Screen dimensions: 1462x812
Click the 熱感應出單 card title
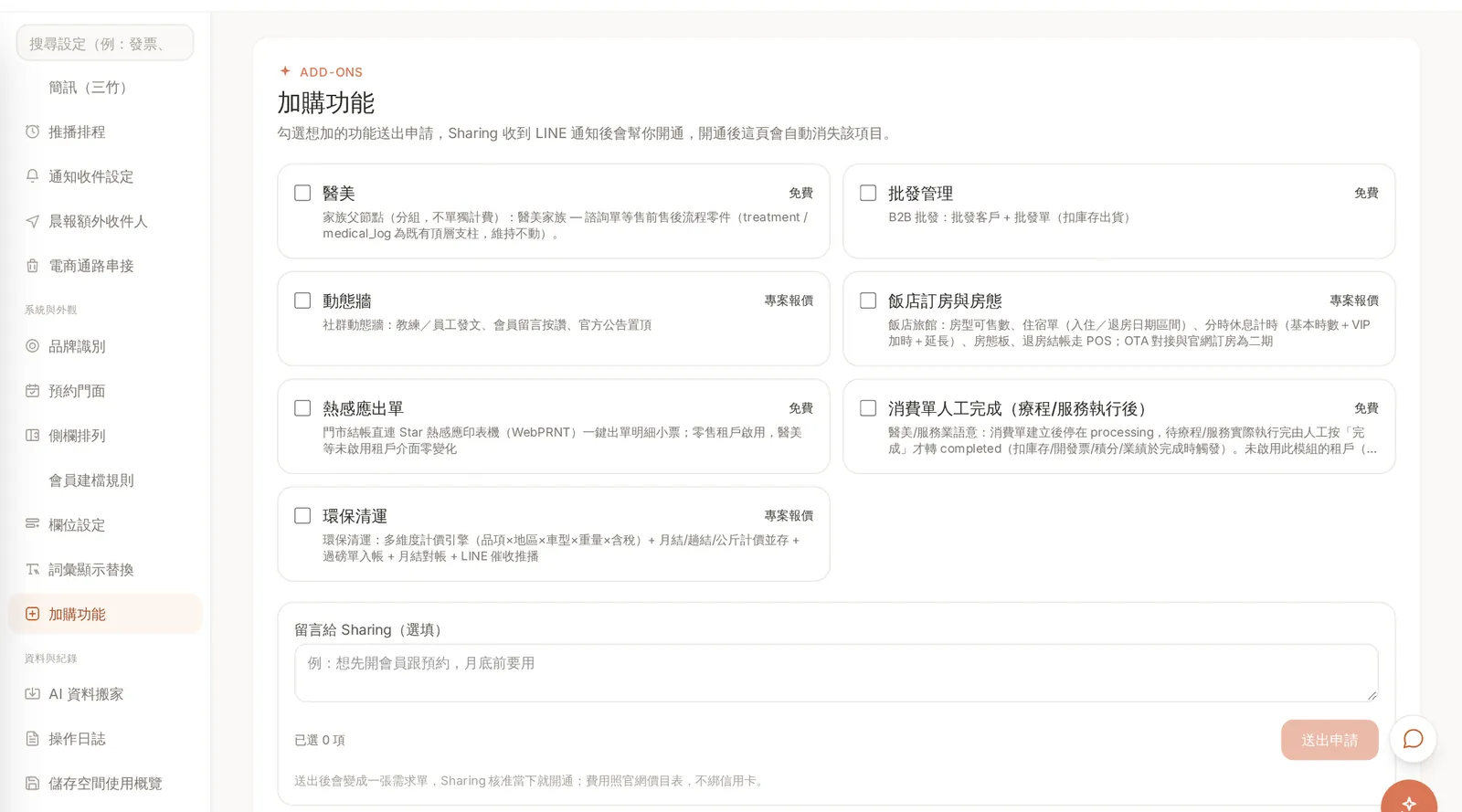363,409
